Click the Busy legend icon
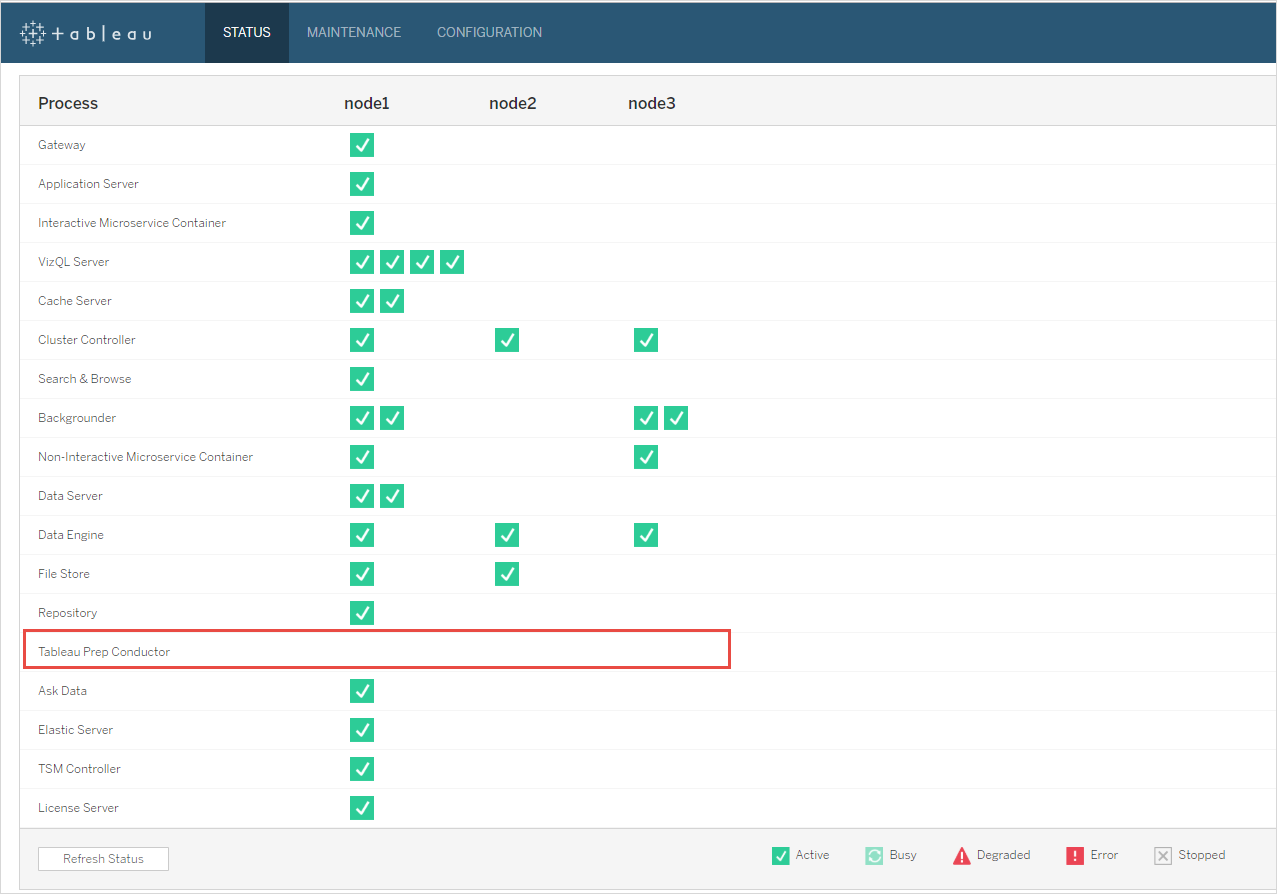The image size is (1277, 894). (x=874, y=856)
